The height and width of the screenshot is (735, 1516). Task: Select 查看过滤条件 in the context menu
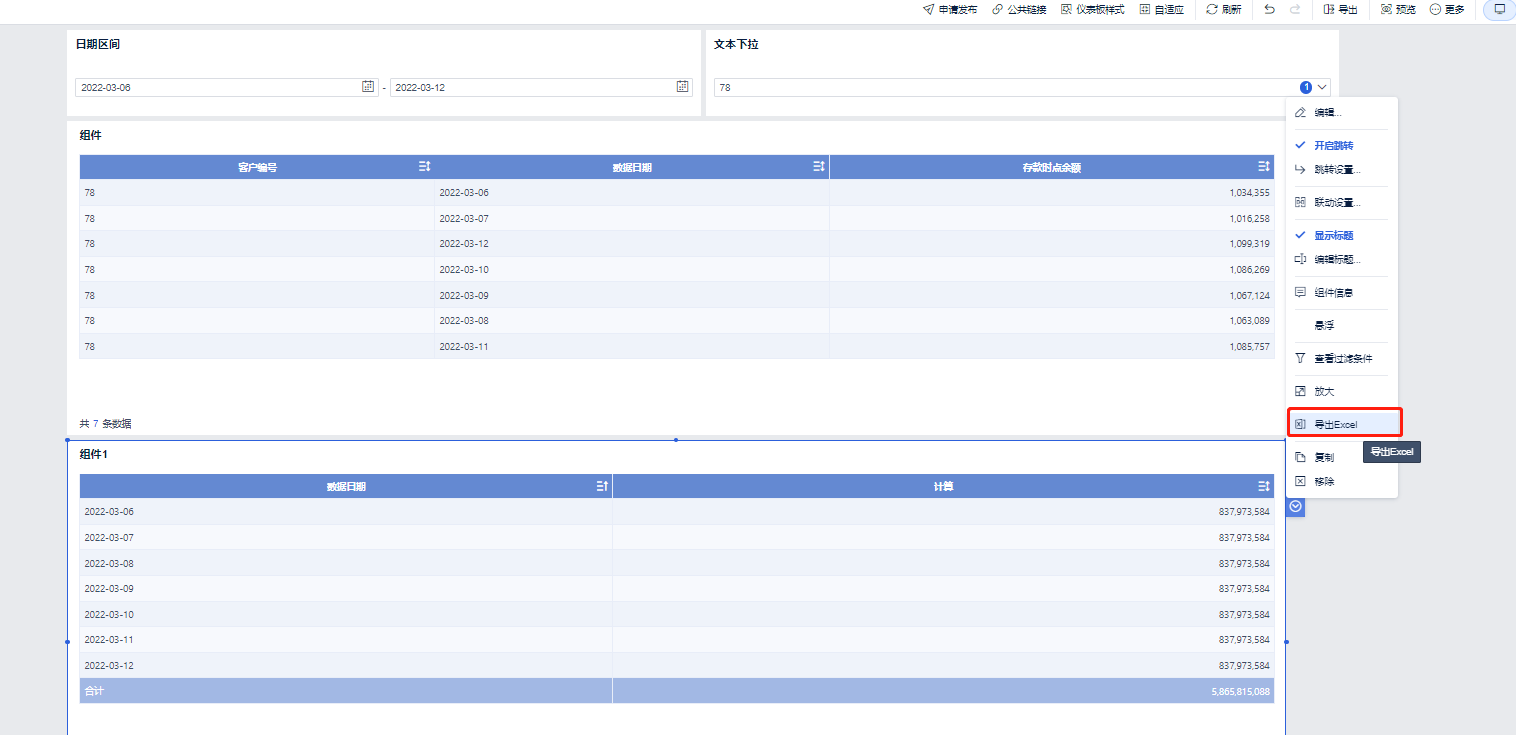1342,359
